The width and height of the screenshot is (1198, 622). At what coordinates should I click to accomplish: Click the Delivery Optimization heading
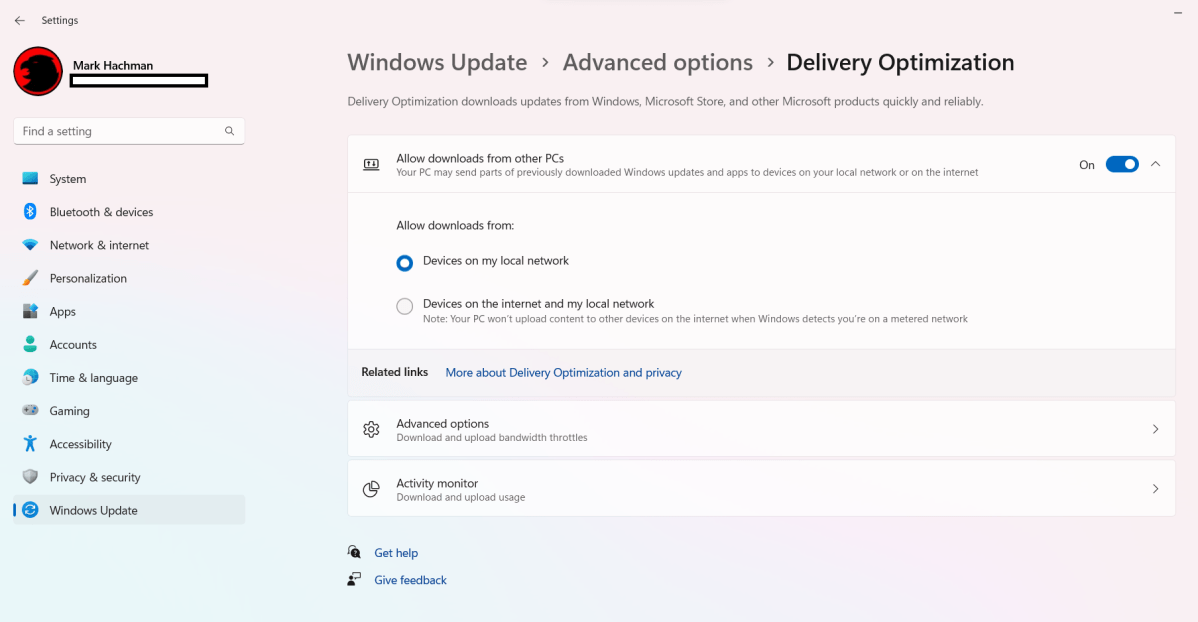pos(900,63)
